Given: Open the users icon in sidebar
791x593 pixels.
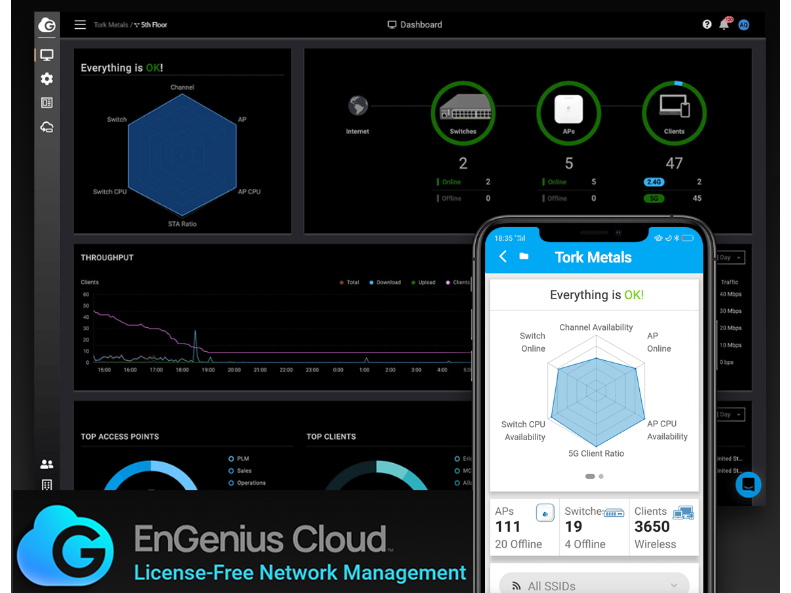Looking at the screenshot, I should [46, 464].
